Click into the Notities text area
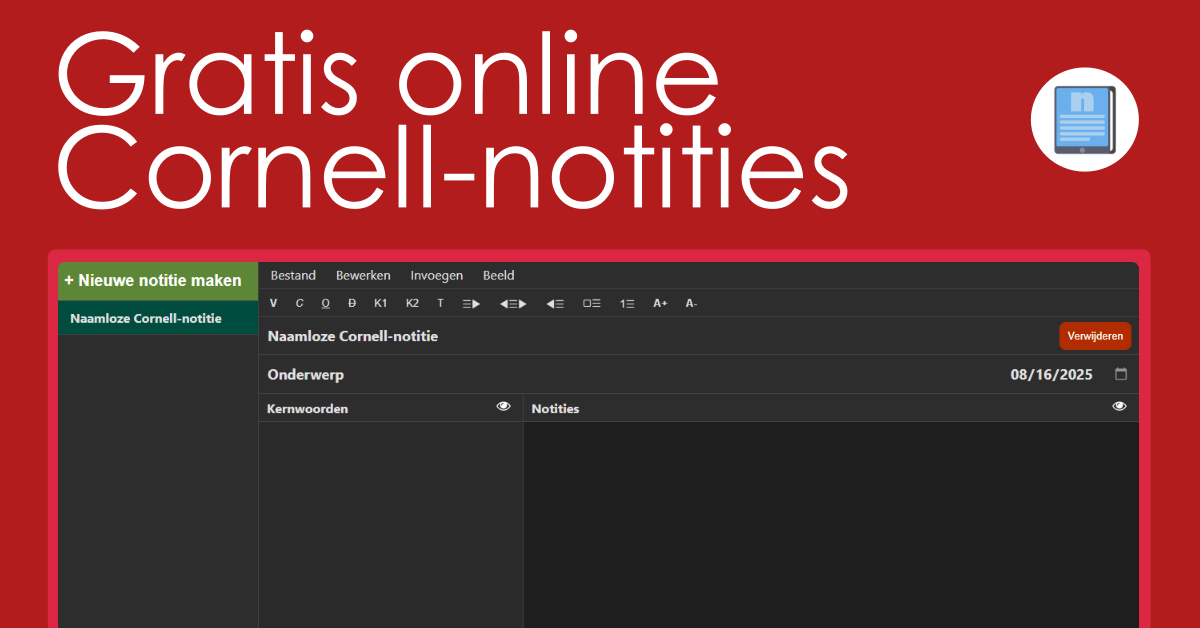The image size is (1200, 628). [831, 524]
